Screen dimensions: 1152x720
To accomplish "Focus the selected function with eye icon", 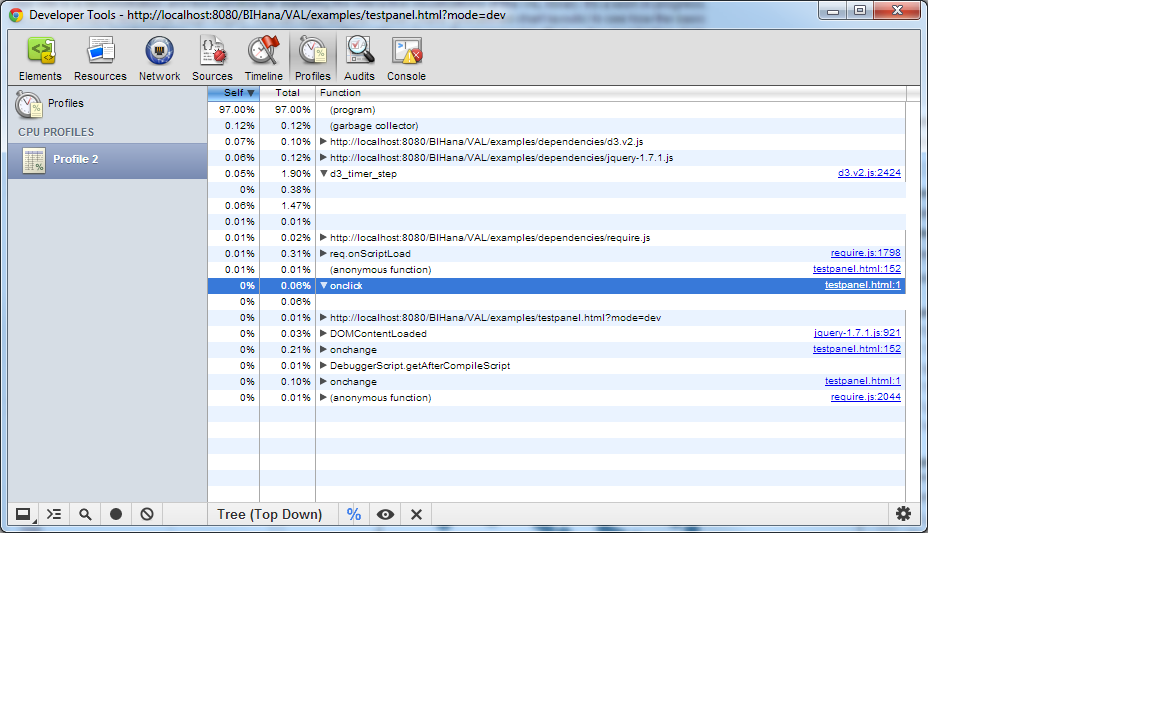I will point(385,514).
